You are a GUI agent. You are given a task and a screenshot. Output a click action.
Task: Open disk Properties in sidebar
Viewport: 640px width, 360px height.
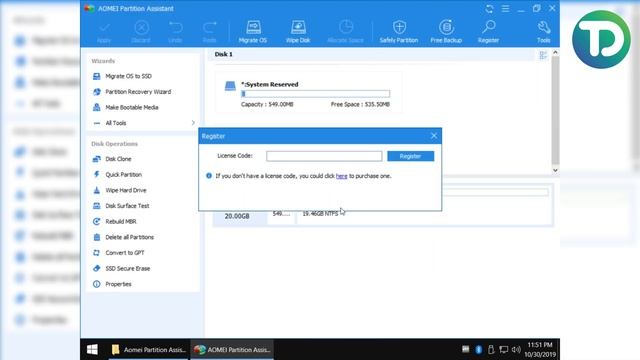click(118, 284)
